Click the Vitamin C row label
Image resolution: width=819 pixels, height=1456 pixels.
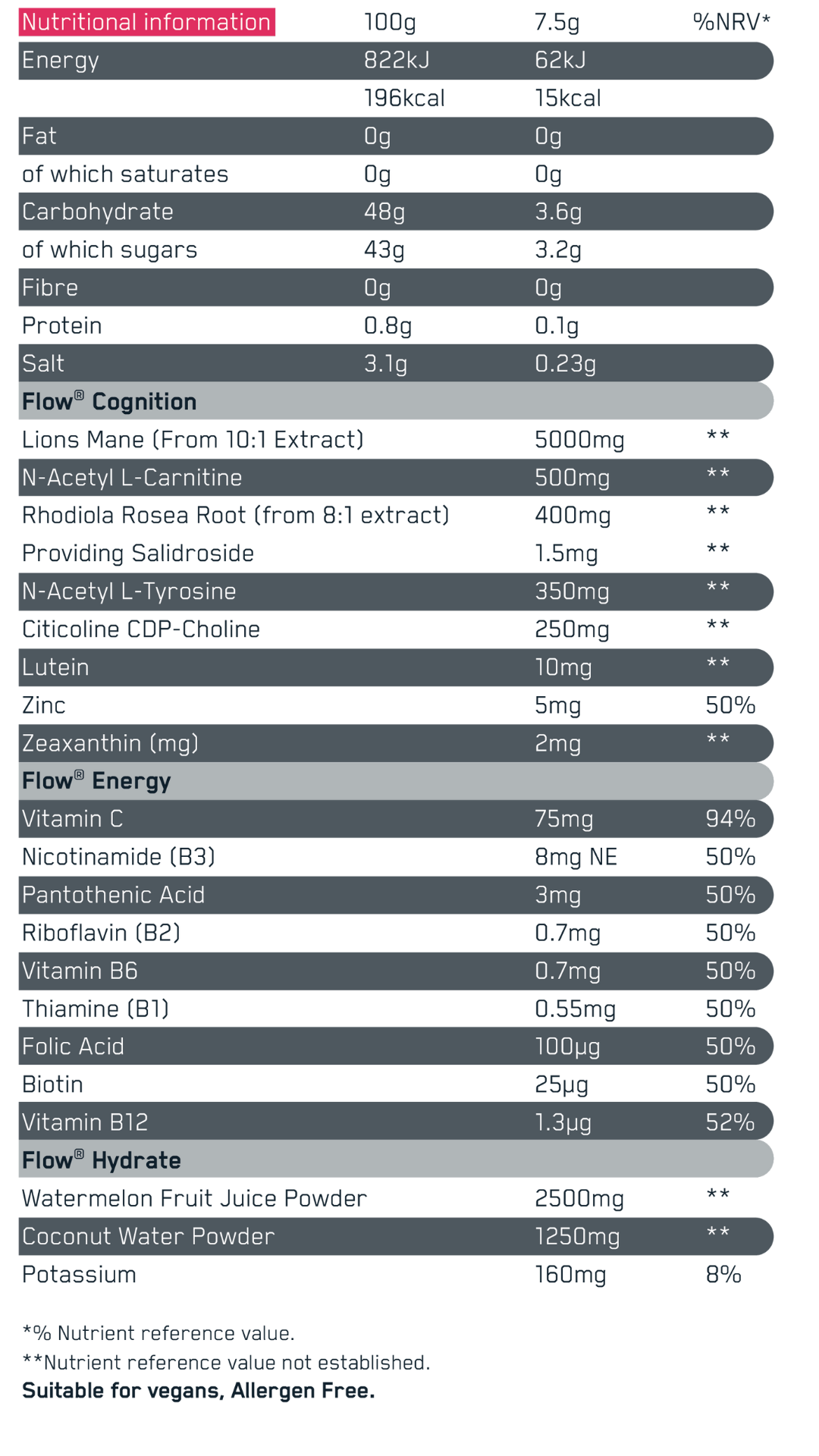pyautogui.click(x=72, y=819)
